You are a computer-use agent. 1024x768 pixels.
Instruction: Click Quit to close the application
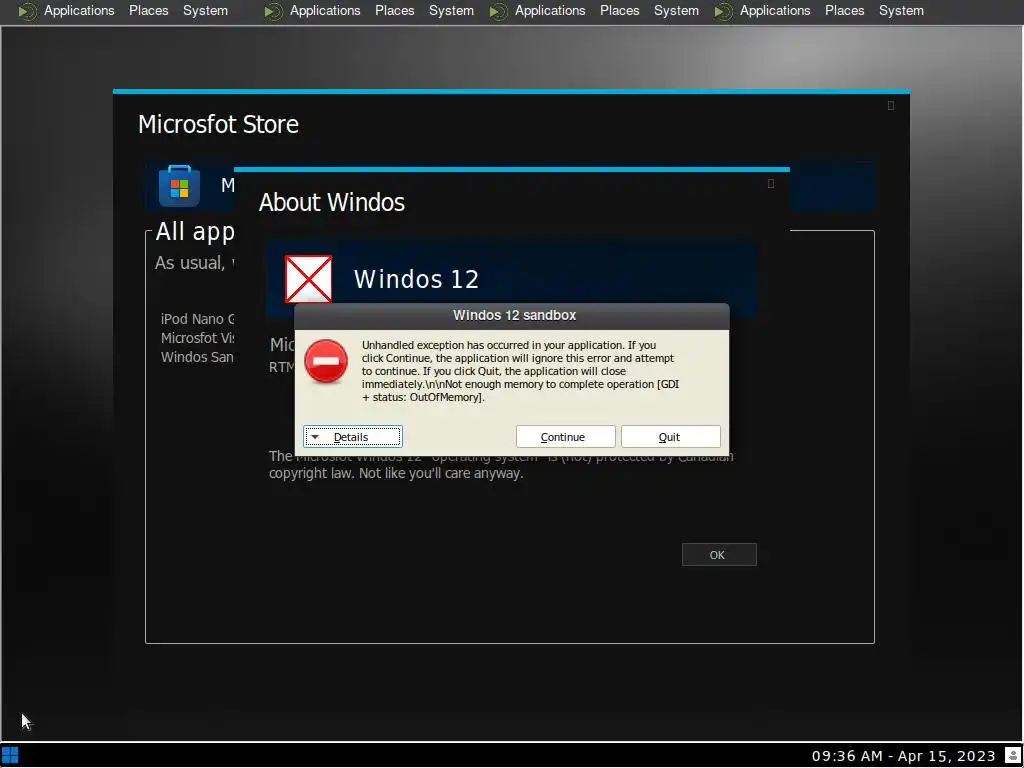(671, 437)
